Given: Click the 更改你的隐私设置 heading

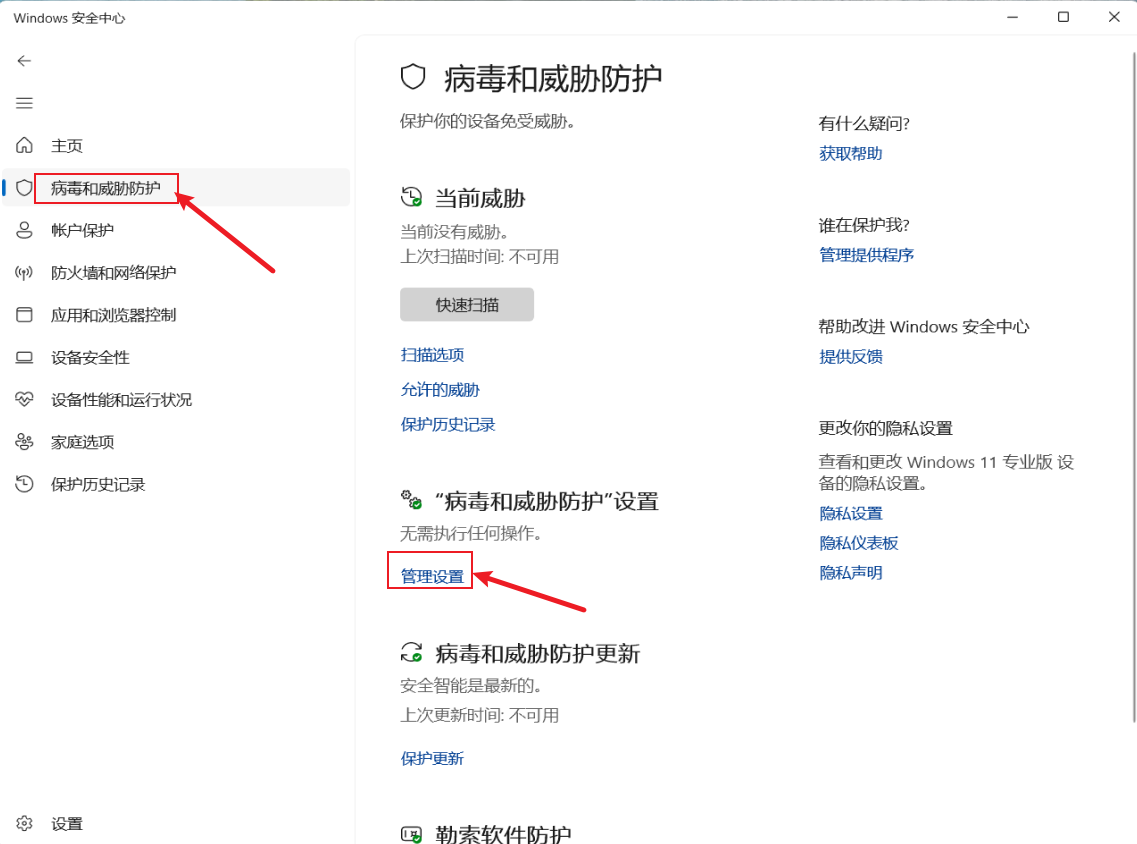Looking at the screenshot, I should coord(885,428).
